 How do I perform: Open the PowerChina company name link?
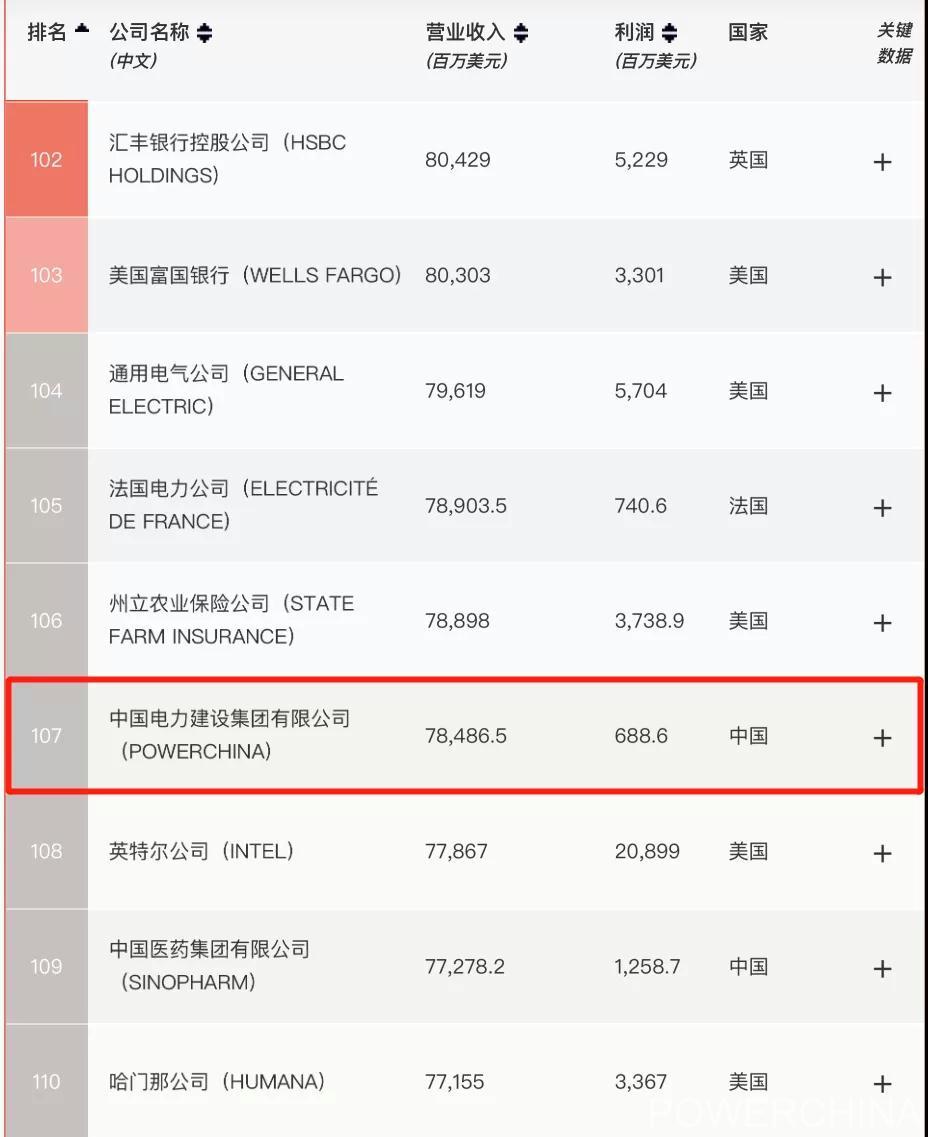230,735
